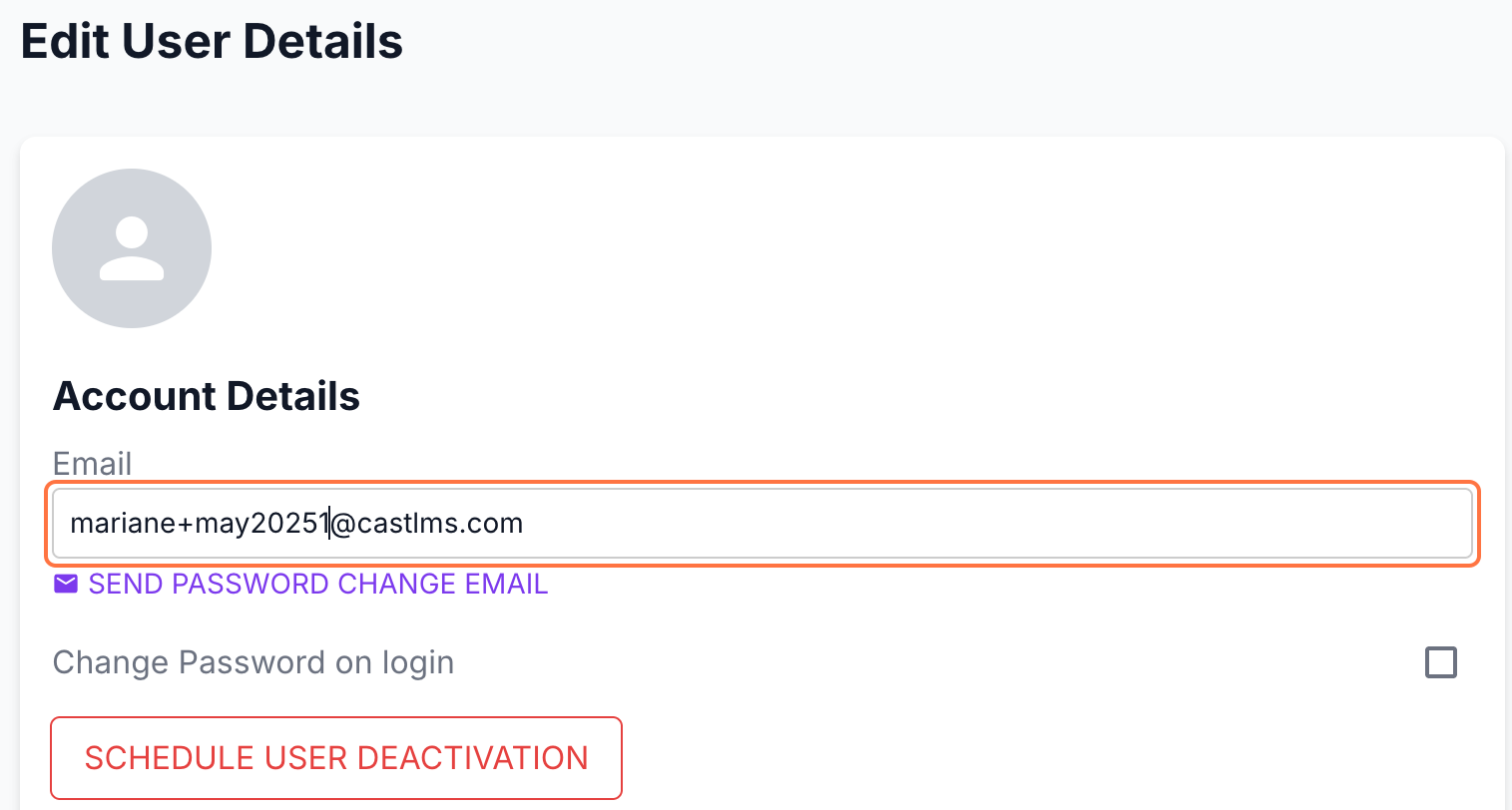
Task: Click the Change Password on login label
Action: point(253,662)
